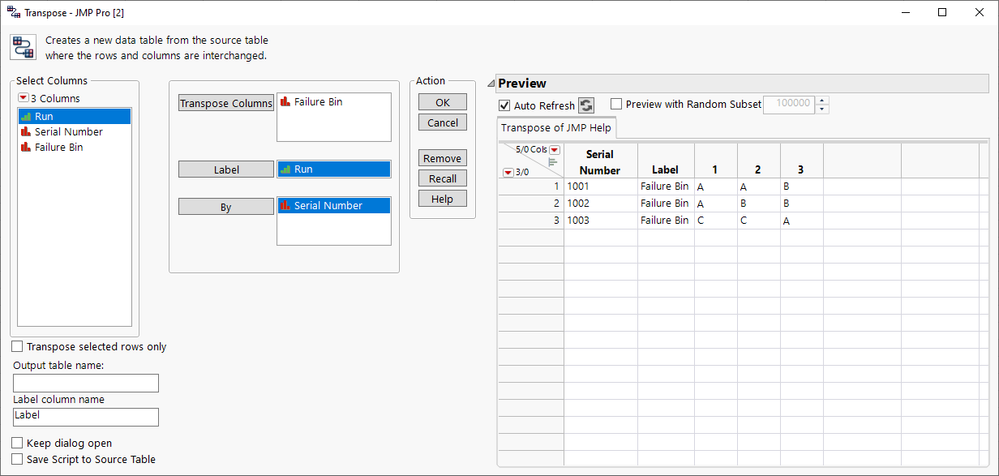Enable Preview with Random Subset
This screenshot has width=999, height=476.
[616, 104]
